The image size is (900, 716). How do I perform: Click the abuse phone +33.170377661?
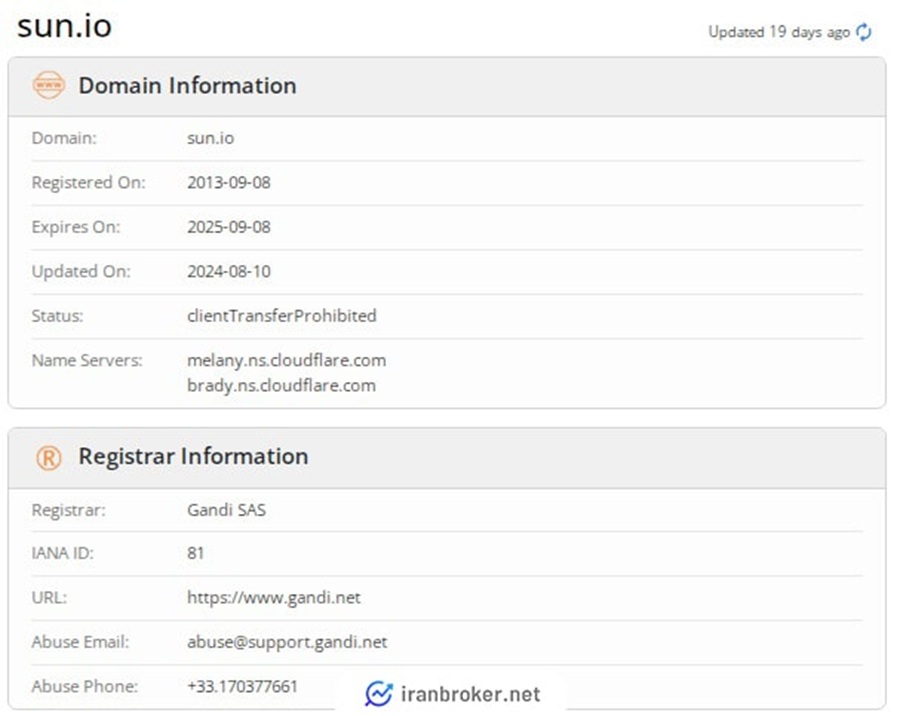(x=242, y=686)
